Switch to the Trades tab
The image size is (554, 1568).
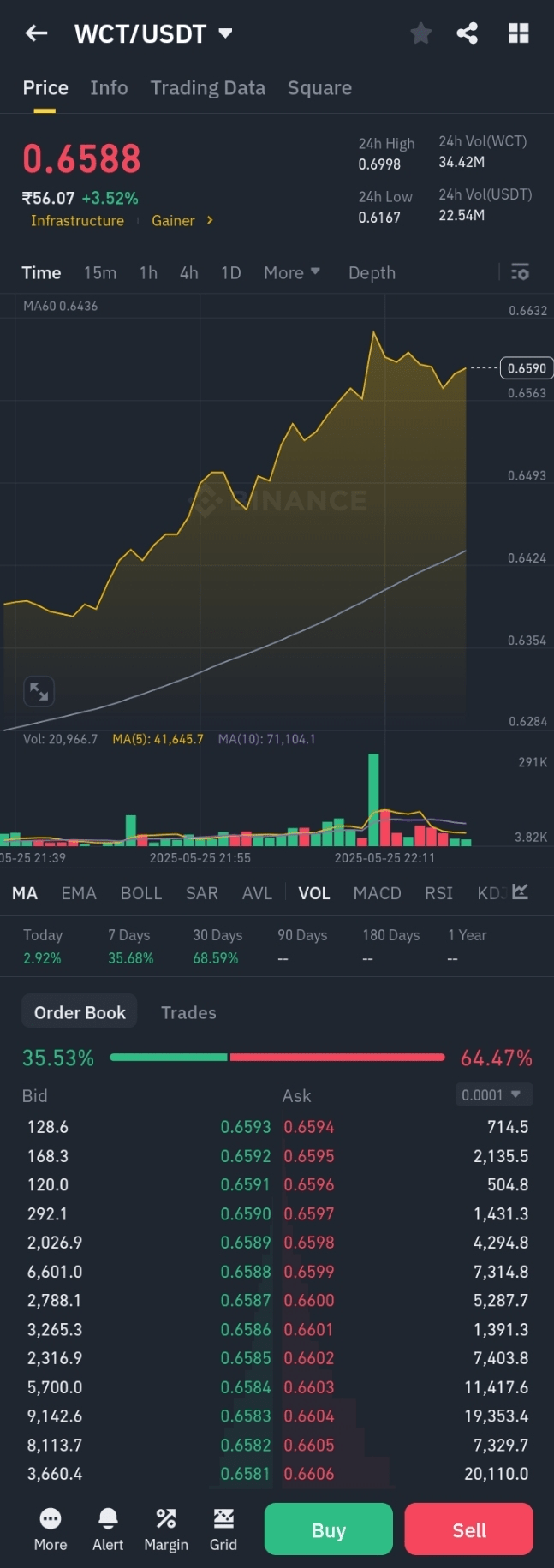click(188, 1012)
